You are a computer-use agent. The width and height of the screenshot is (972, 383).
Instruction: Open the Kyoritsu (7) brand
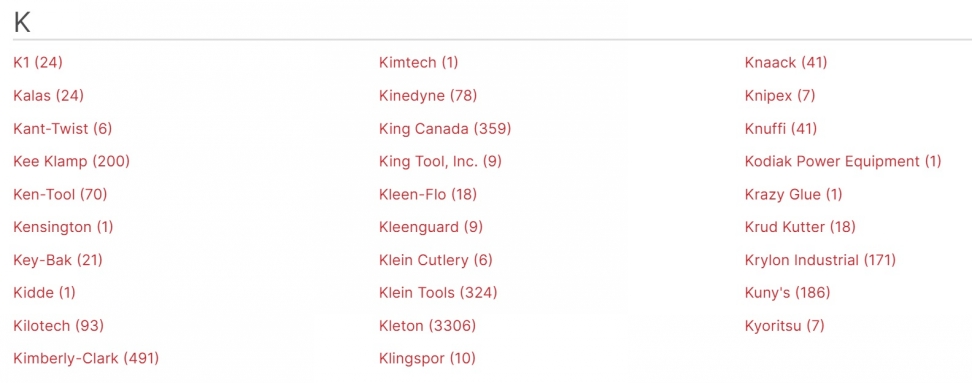pyautogui.click(x=785, y=325)
